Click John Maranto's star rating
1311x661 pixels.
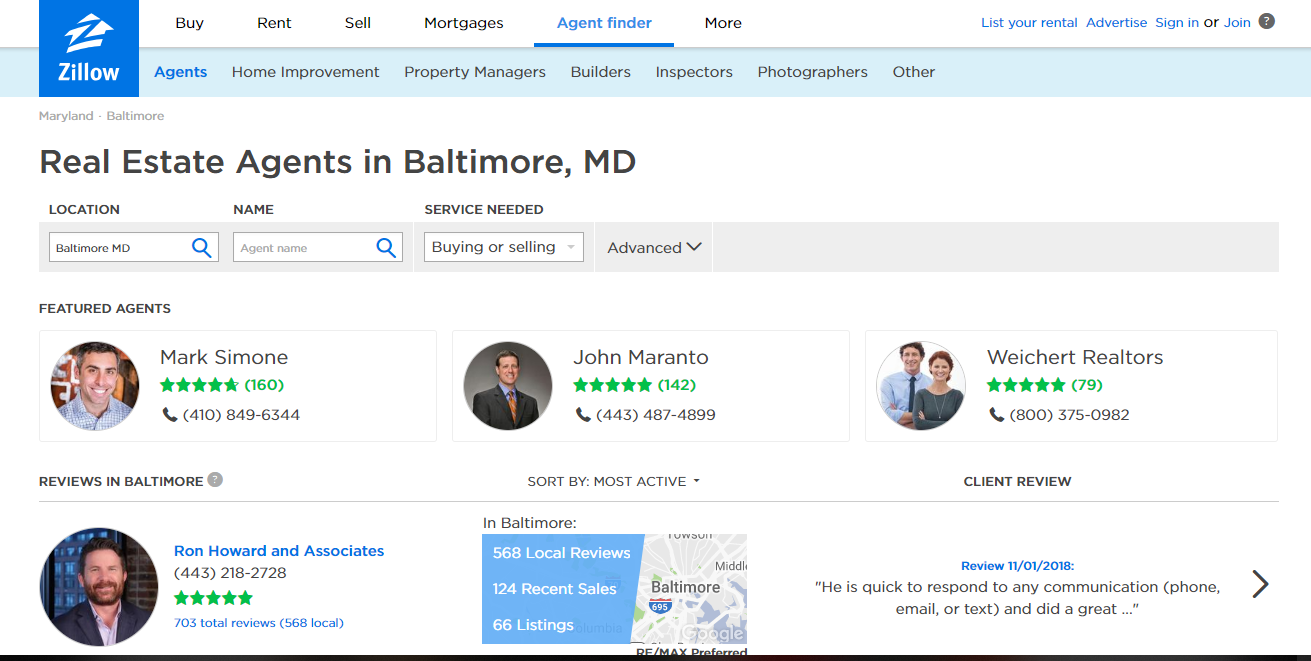pyautogui.click(x=612, y=385)
